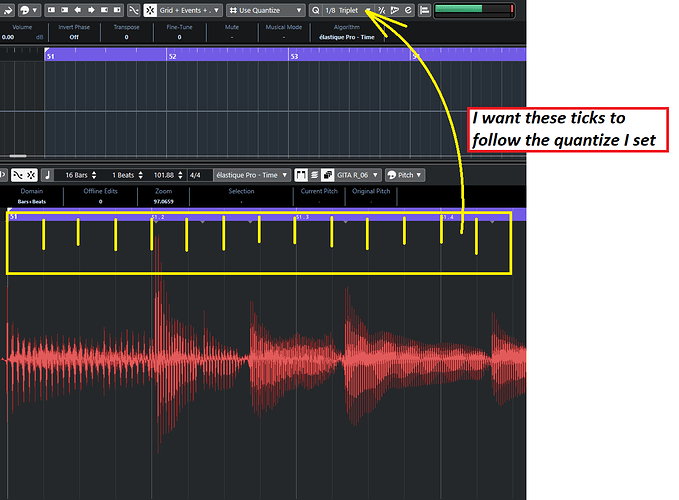Click the Current Pitch field

coord(319,197)
